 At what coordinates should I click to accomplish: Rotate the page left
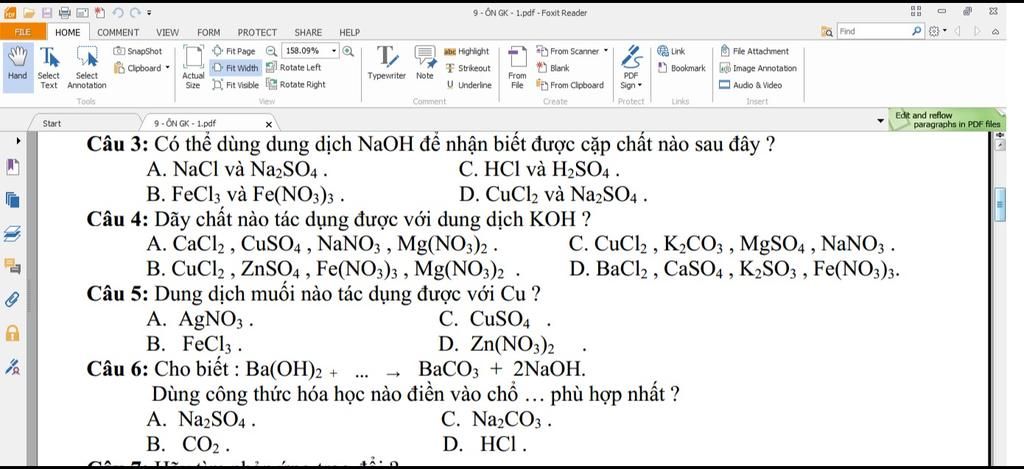pos(294,68)
